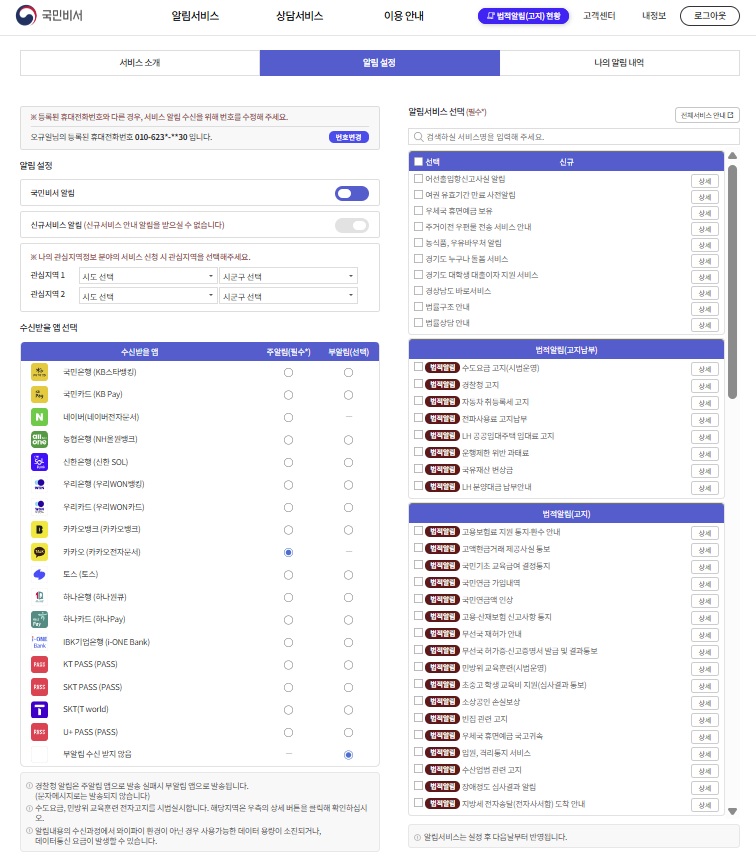Select 부알림 수신 받지 않음 radio
The width and height of the screenshot is (756, 861).
click(348, 755)
